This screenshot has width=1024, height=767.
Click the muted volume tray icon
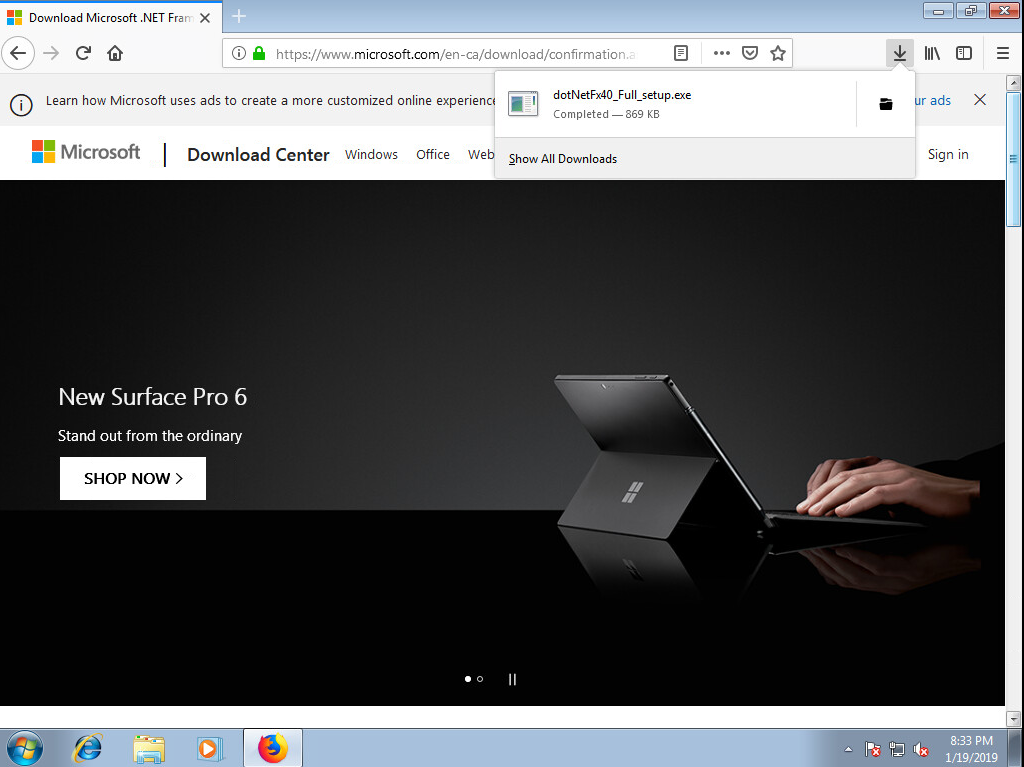click(921, 749)
